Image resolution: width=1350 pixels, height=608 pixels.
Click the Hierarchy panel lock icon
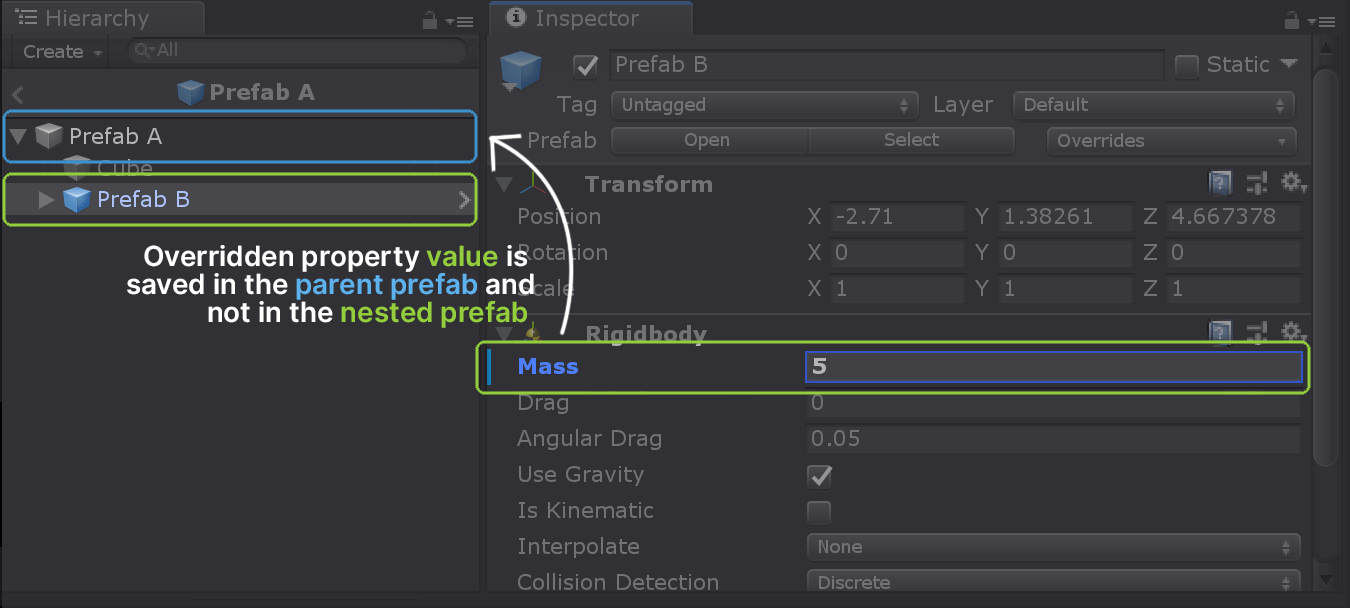tap(430, 19)
